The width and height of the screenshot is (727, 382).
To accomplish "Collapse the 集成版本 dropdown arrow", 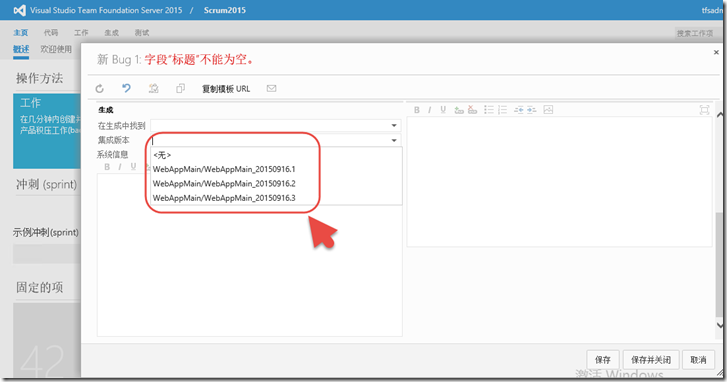I will 394,140.
